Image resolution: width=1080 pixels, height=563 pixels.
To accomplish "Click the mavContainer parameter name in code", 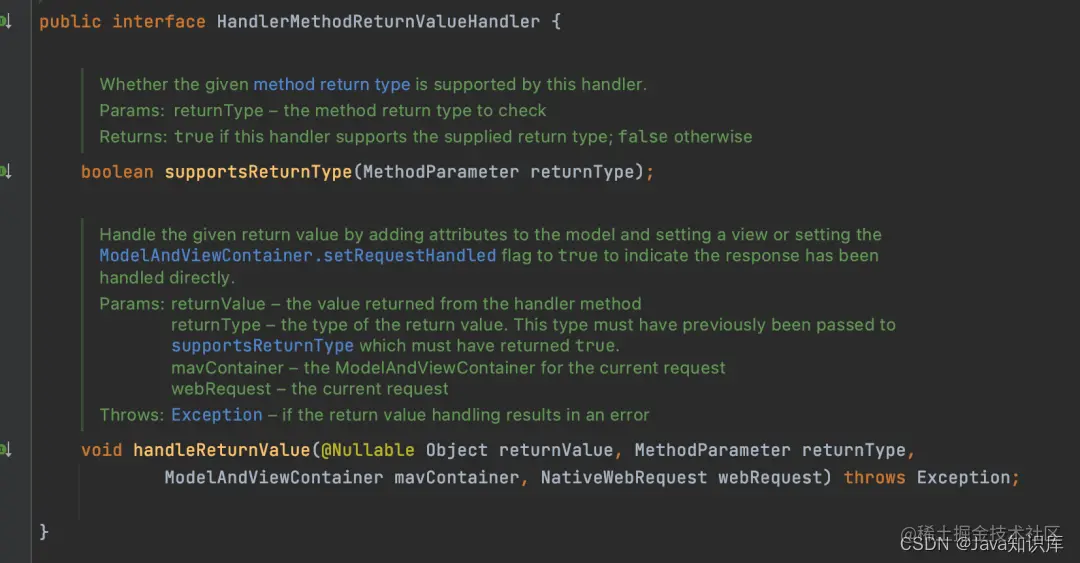I will 457,478.
